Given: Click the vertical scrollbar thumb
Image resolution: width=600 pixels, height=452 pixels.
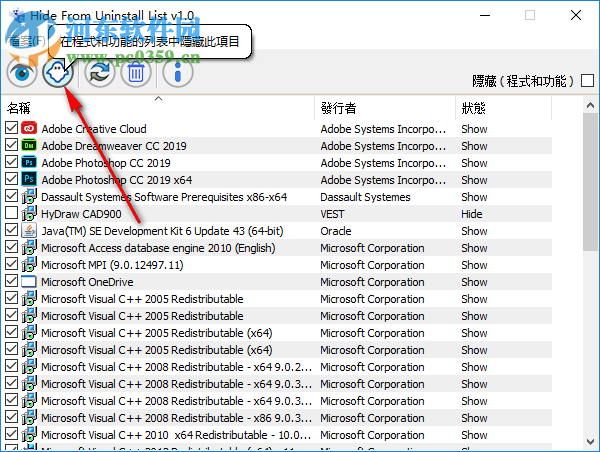Looking at the screenshot, I should pyautogui.click(x=590, y=182).
